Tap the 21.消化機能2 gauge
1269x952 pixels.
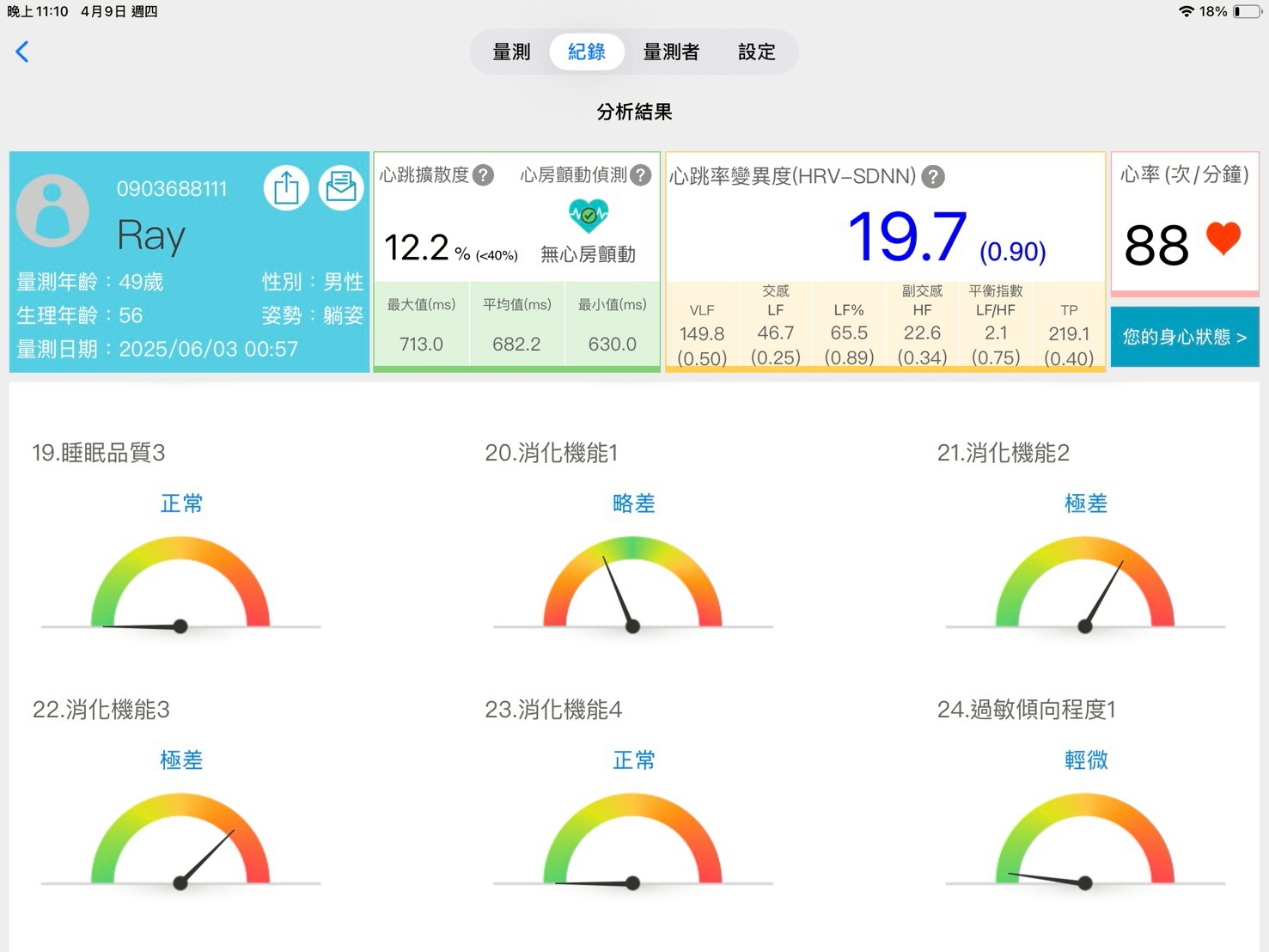click(1084, 584)
